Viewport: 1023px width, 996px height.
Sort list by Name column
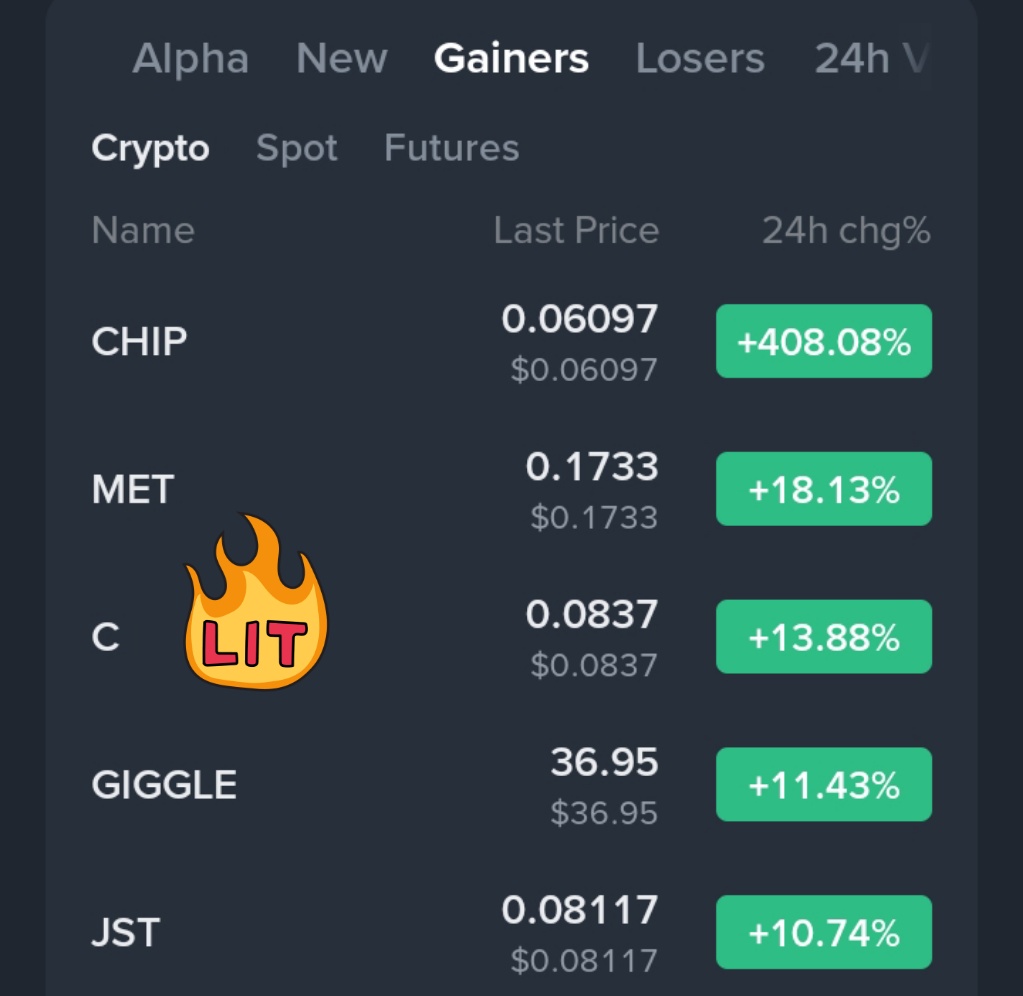click(143, 231)
